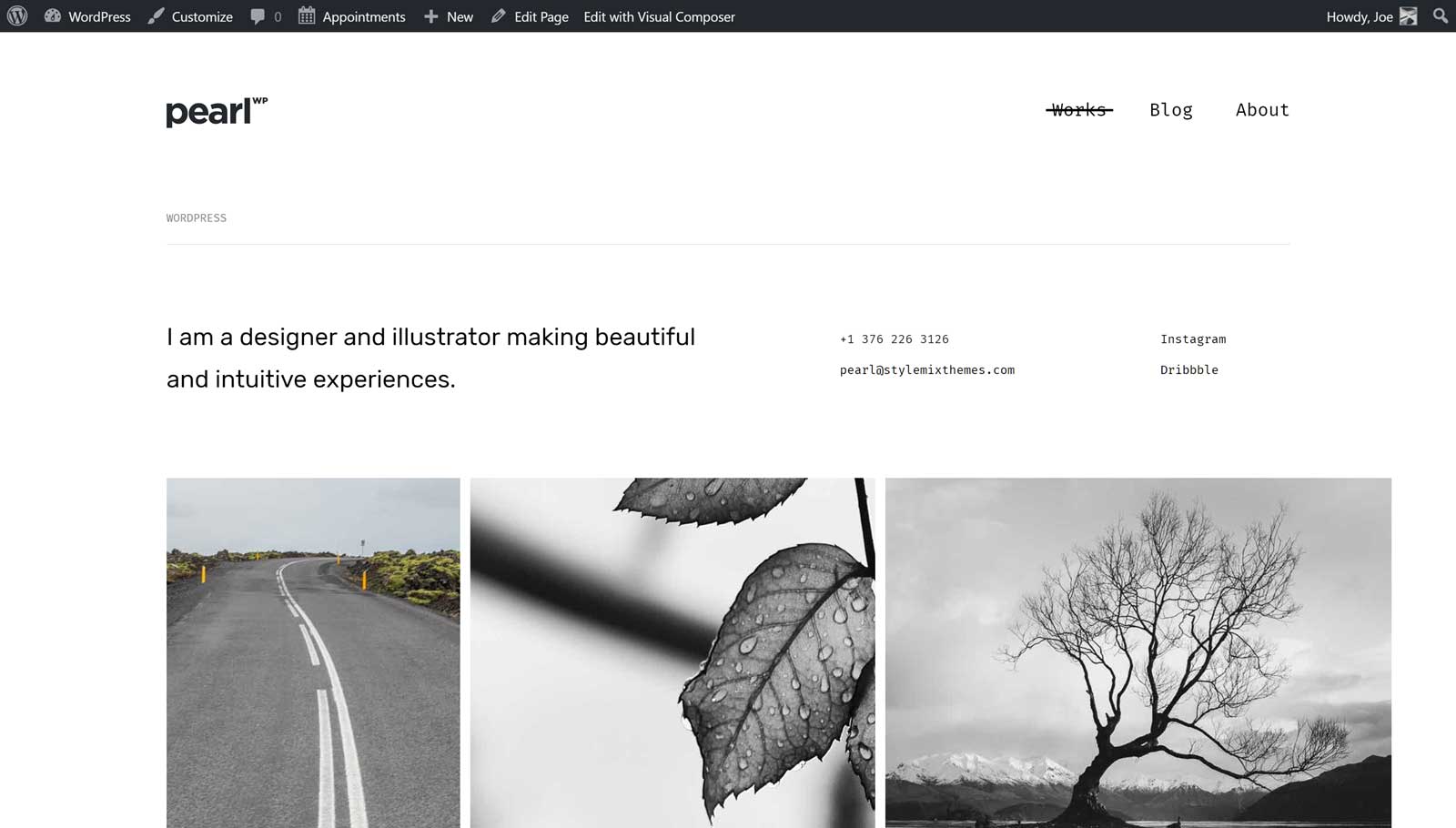Click Joe's user avatar in admin bar
This screenshot has height=828, width=1456.
click(x=1408, y=16)
